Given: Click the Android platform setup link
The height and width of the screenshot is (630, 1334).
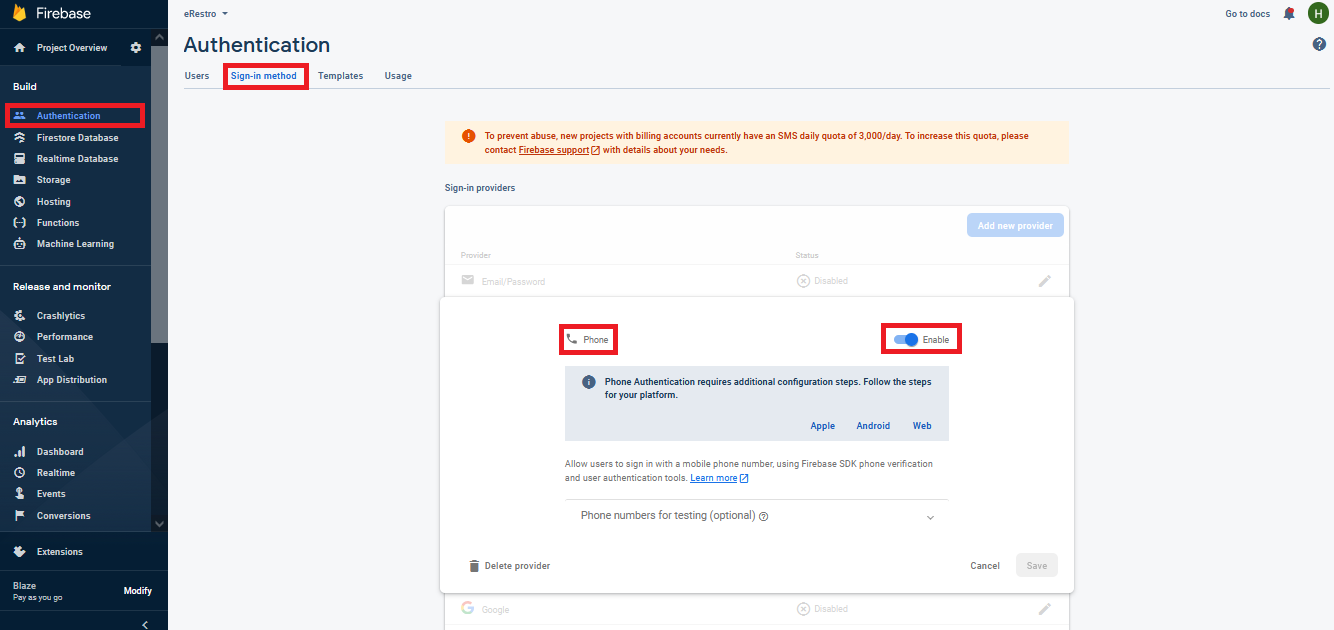Looking at the screenshot, I should [872, 426].
